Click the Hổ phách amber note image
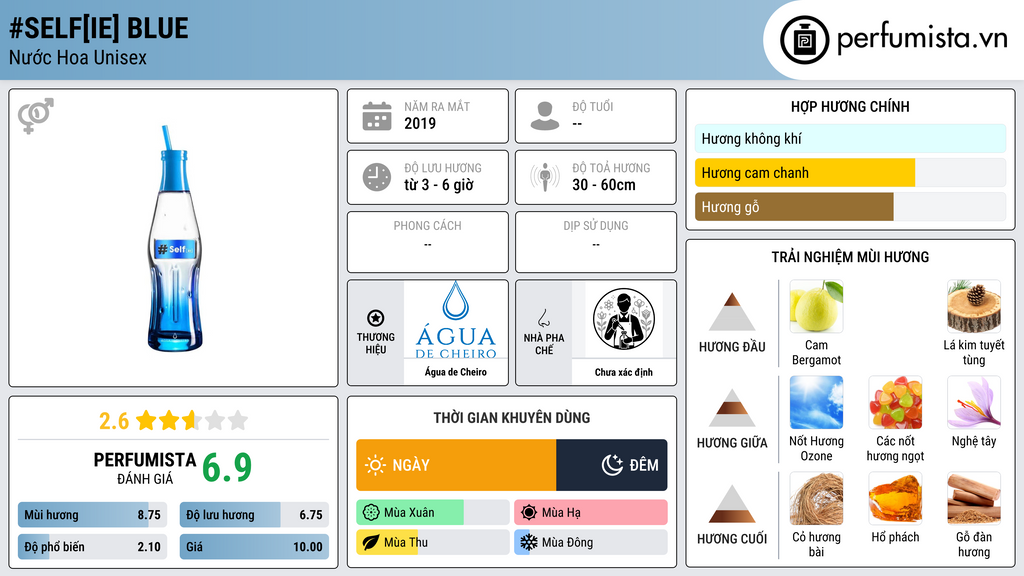Screen dimensions: 1024x576 point(895,498)
